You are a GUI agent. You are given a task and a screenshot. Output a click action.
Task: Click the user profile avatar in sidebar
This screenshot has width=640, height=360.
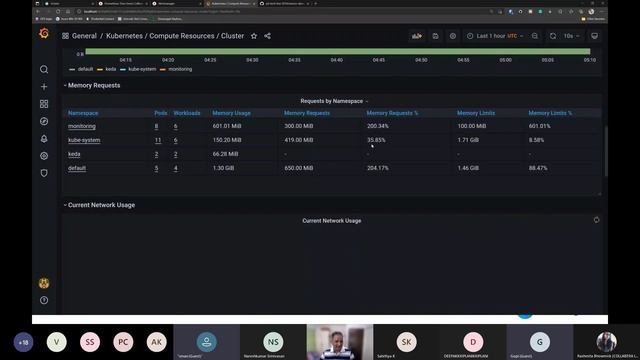click(44, 283)
